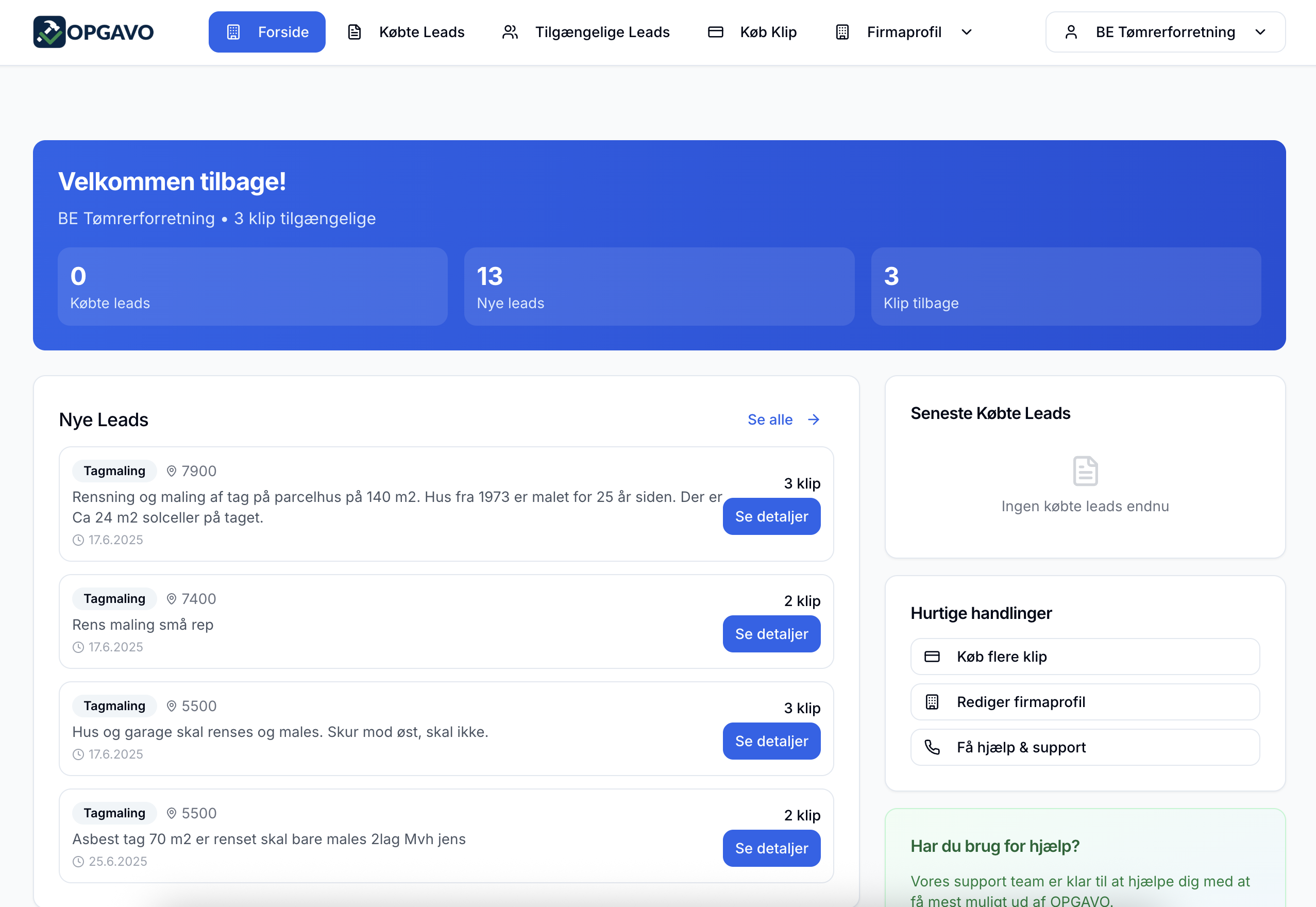Click the 13 Nye leads stat card
1316x907 pixels.
pyautogui.click(x=659, y=287)
